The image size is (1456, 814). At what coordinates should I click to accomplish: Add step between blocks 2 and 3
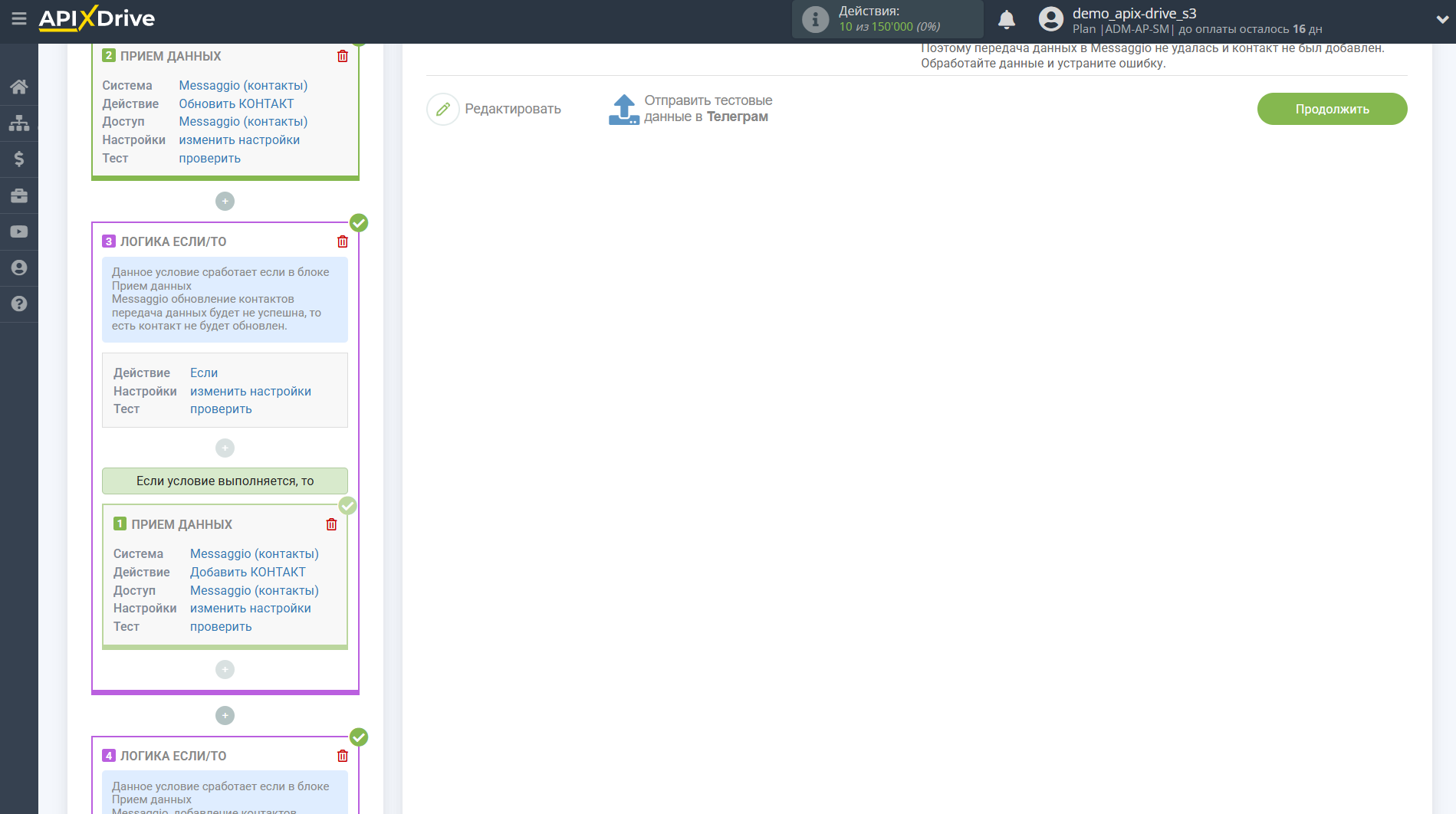225,201
